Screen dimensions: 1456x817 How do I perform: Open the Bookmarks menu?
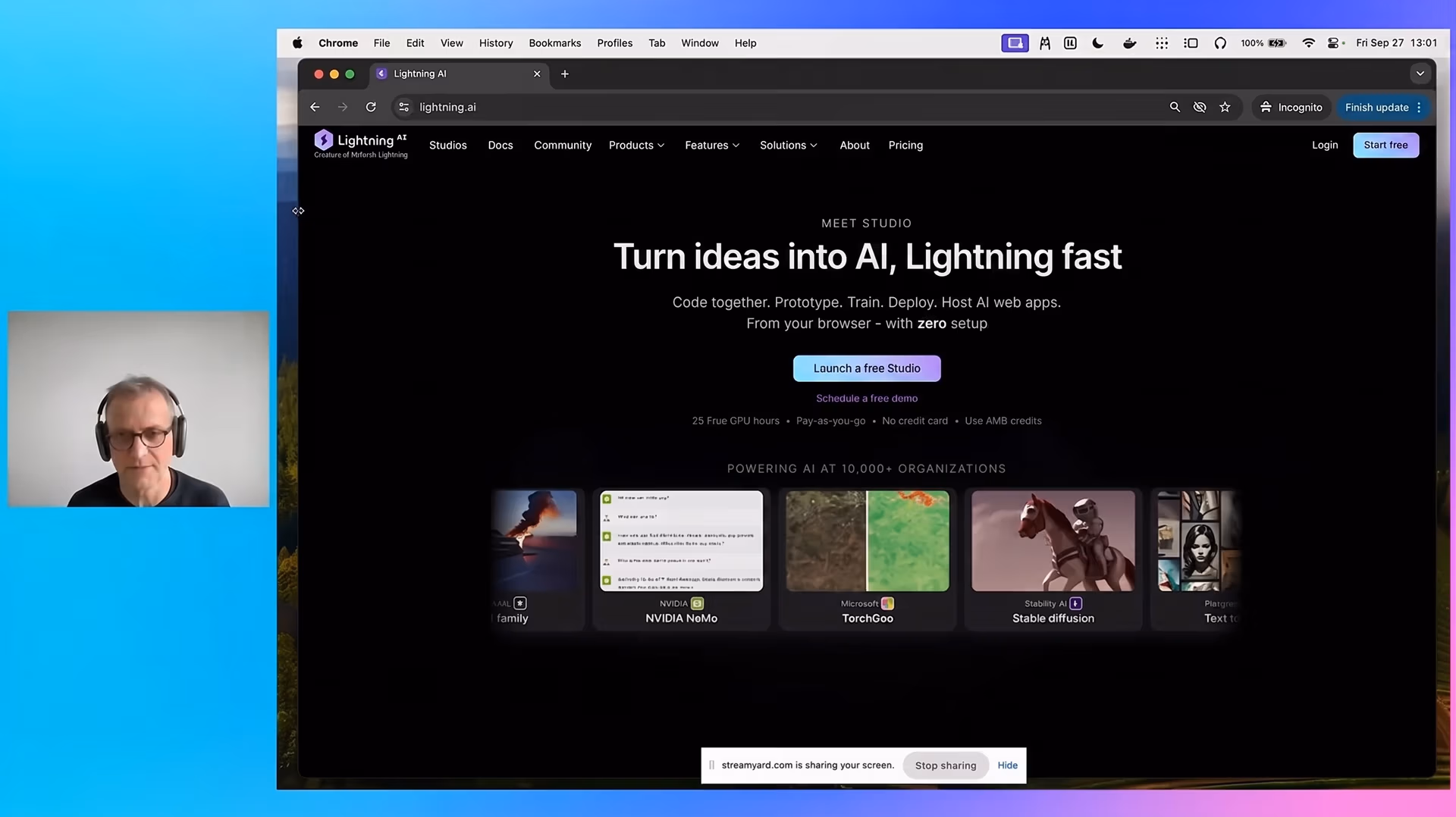point(554,43)
